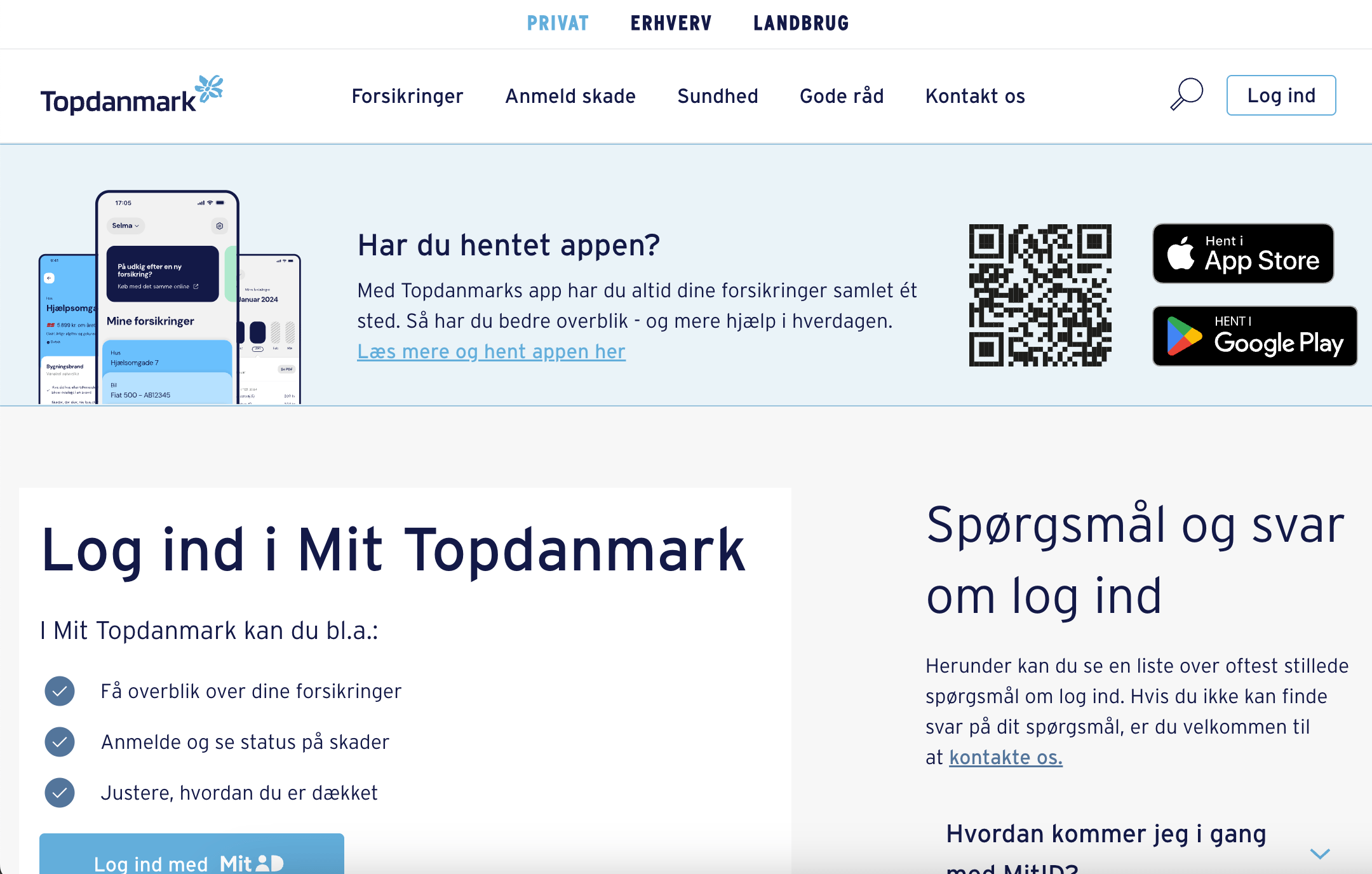Follow 'Læs mere og hent appen her' link
This screenshot has height=874, width=1372.
point(491,351)
